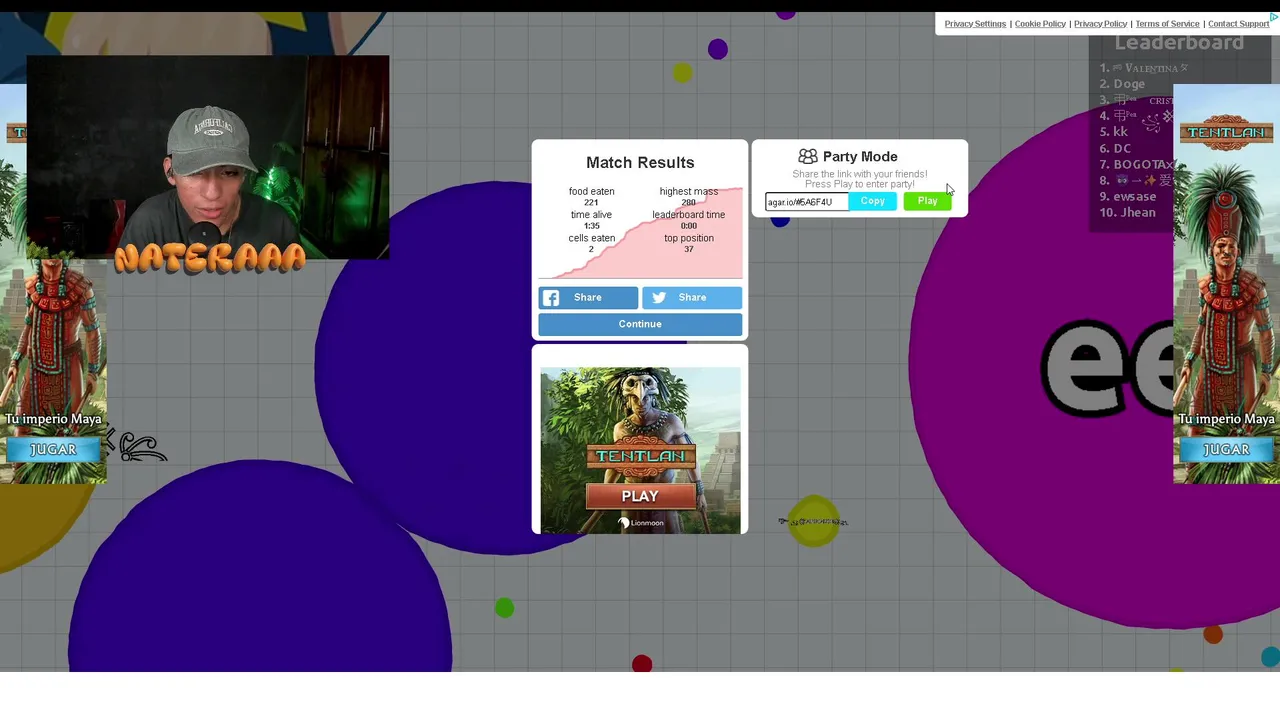The height and width of the screenshot is (720, 1280).
Task: Open Cookie Policy link
Action: click(x=1040, y=24)
